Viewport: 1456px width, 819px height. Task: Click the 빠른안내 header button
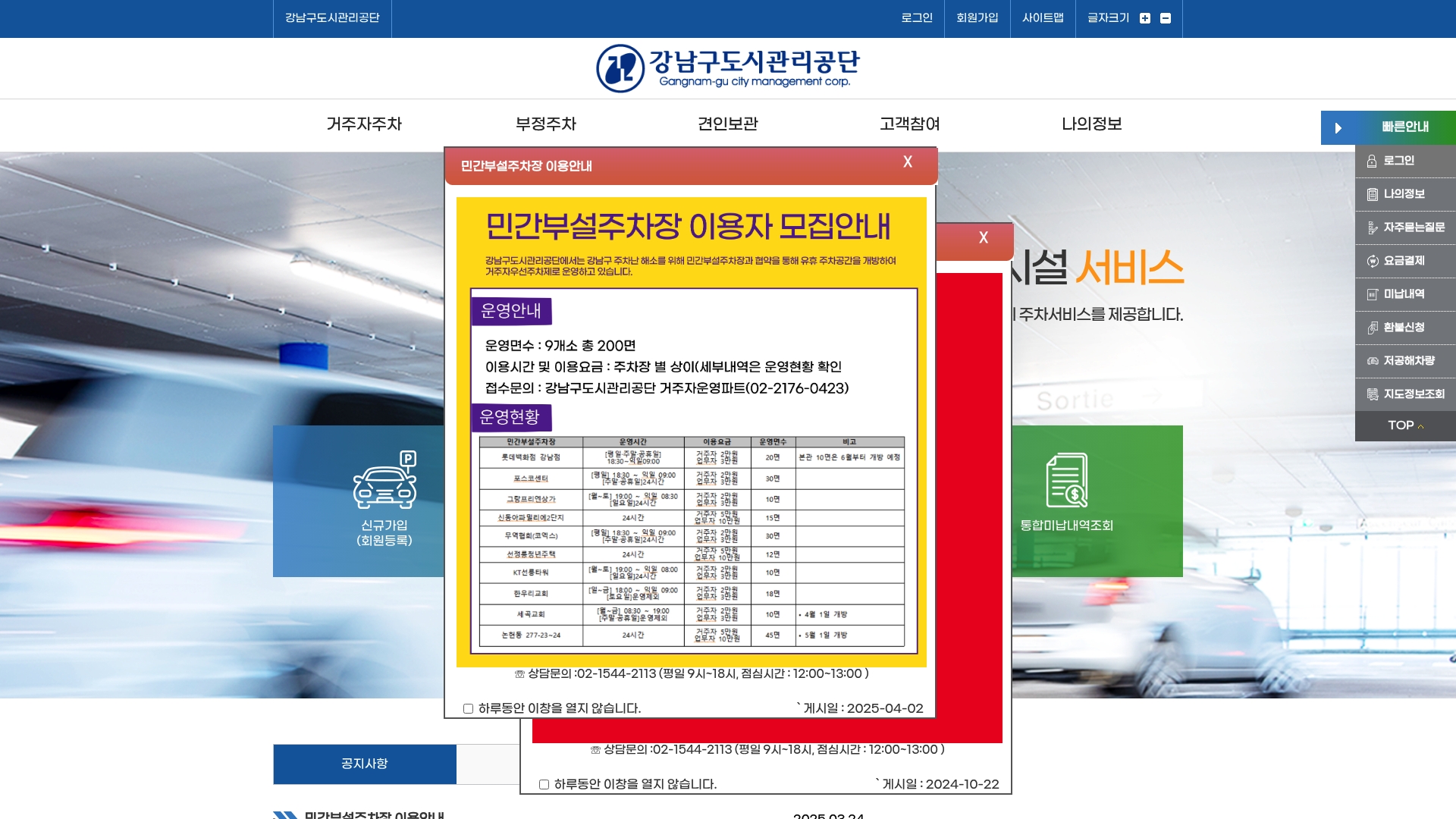tap(1389, 127)
